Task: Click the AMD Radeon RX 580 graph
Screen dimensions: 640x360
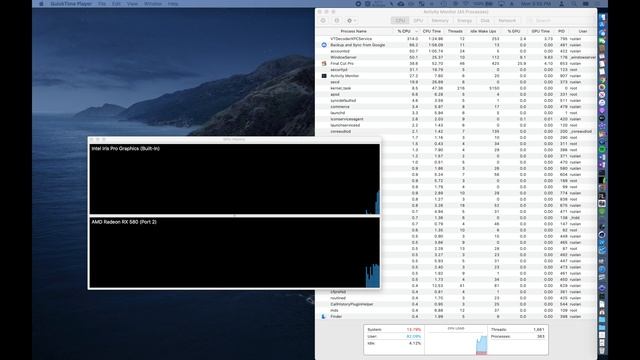Action: pyautogui.click(x=235, y=252)
